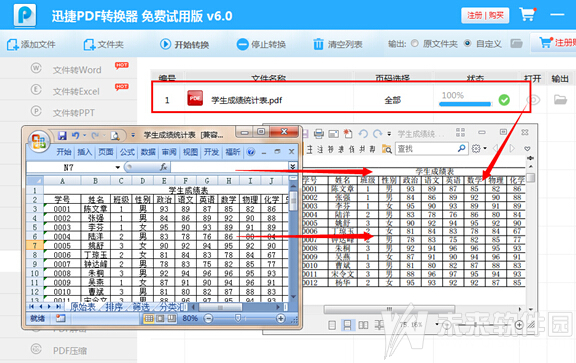Click the Excel zoom slider handle
The width and height of the screenshot is (576, 363).
(x=238, y=318)
